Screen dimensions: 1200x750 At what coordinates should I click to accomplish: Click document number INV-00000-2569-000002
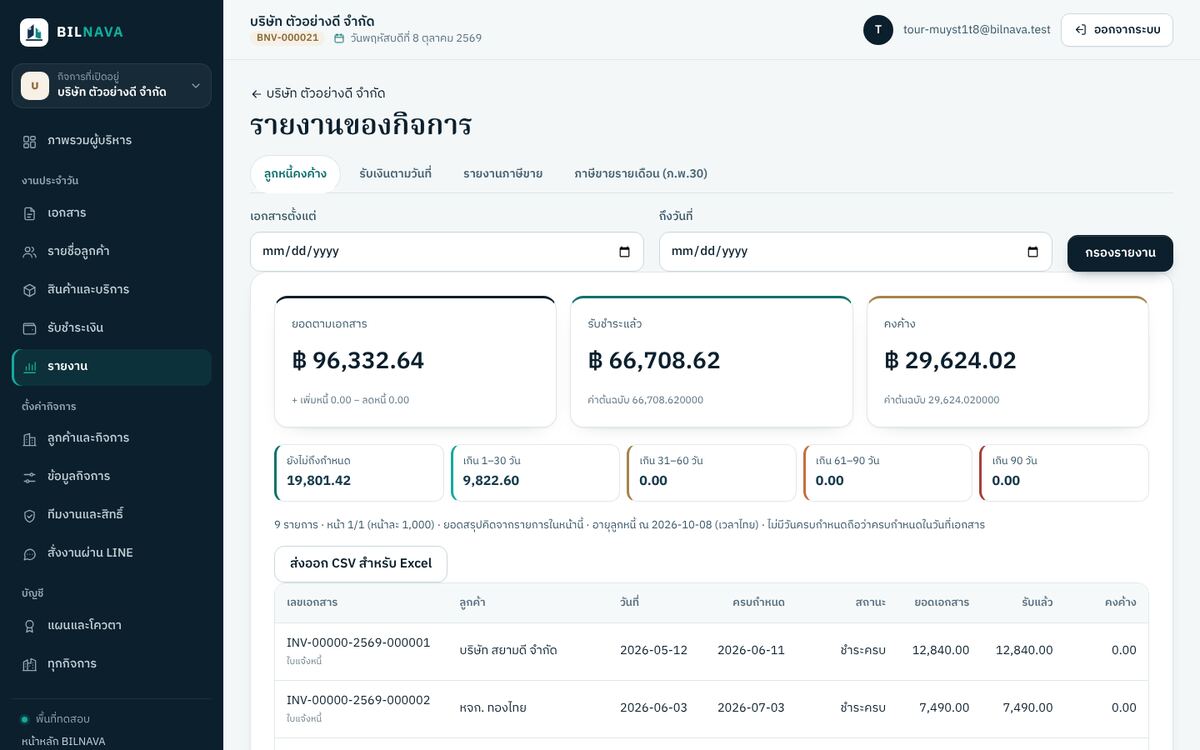pos(358,700)
